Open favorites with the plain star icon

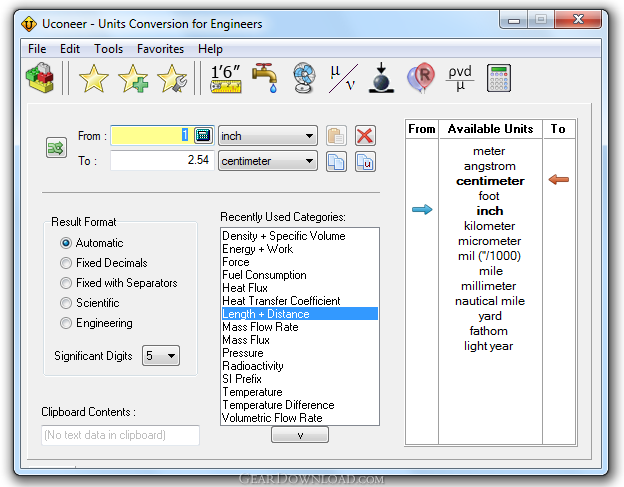click(94, 78)
